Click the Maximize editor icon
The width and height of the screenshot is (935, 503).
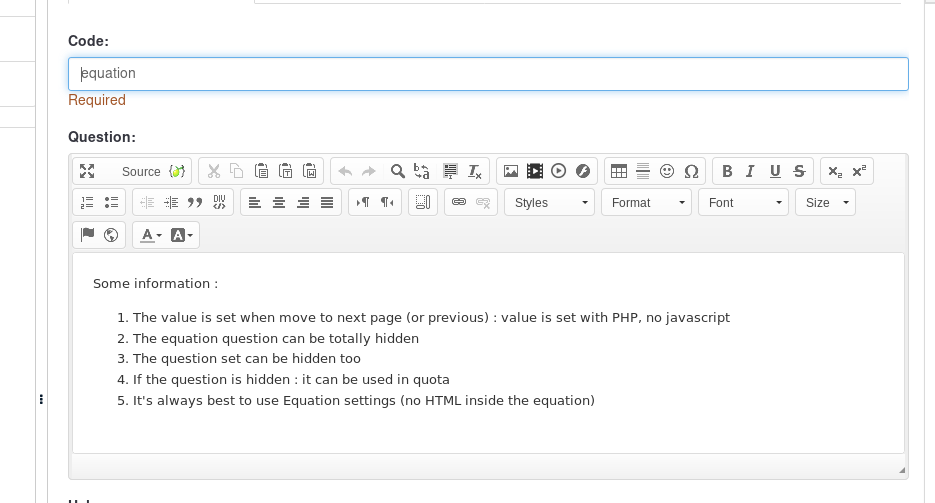point(87,171)
